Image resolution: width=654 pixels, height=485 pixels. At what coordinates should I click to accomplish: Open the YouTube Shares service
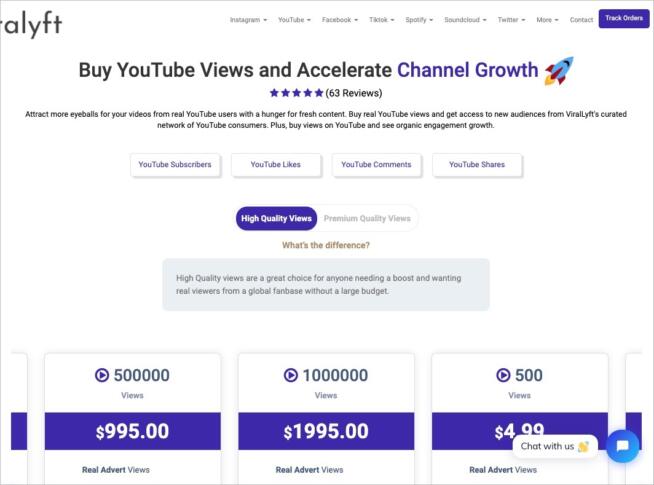(x=477, y=165)
